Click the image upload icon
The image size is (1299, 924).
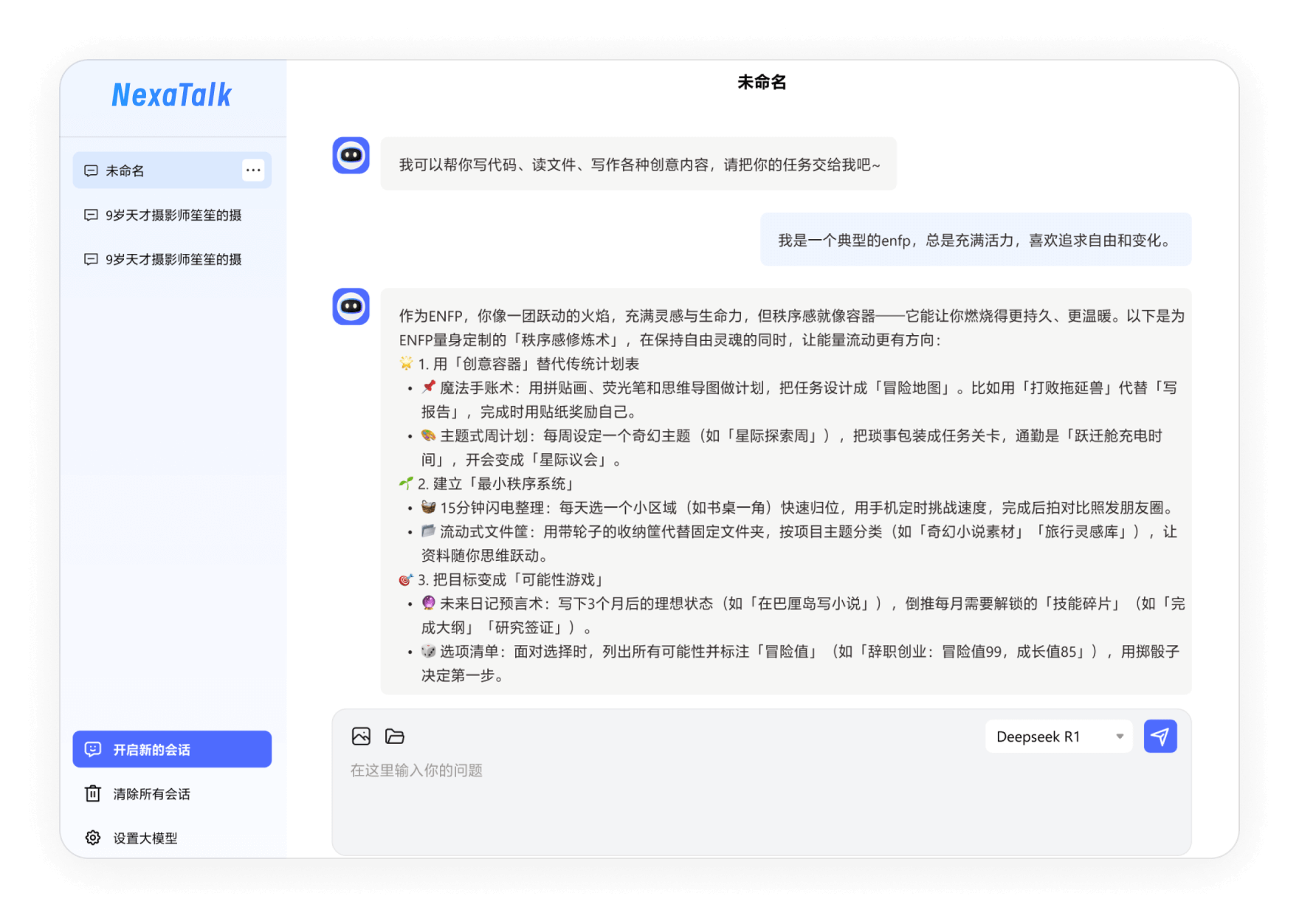pyautogui.click(x=361, y=736)
